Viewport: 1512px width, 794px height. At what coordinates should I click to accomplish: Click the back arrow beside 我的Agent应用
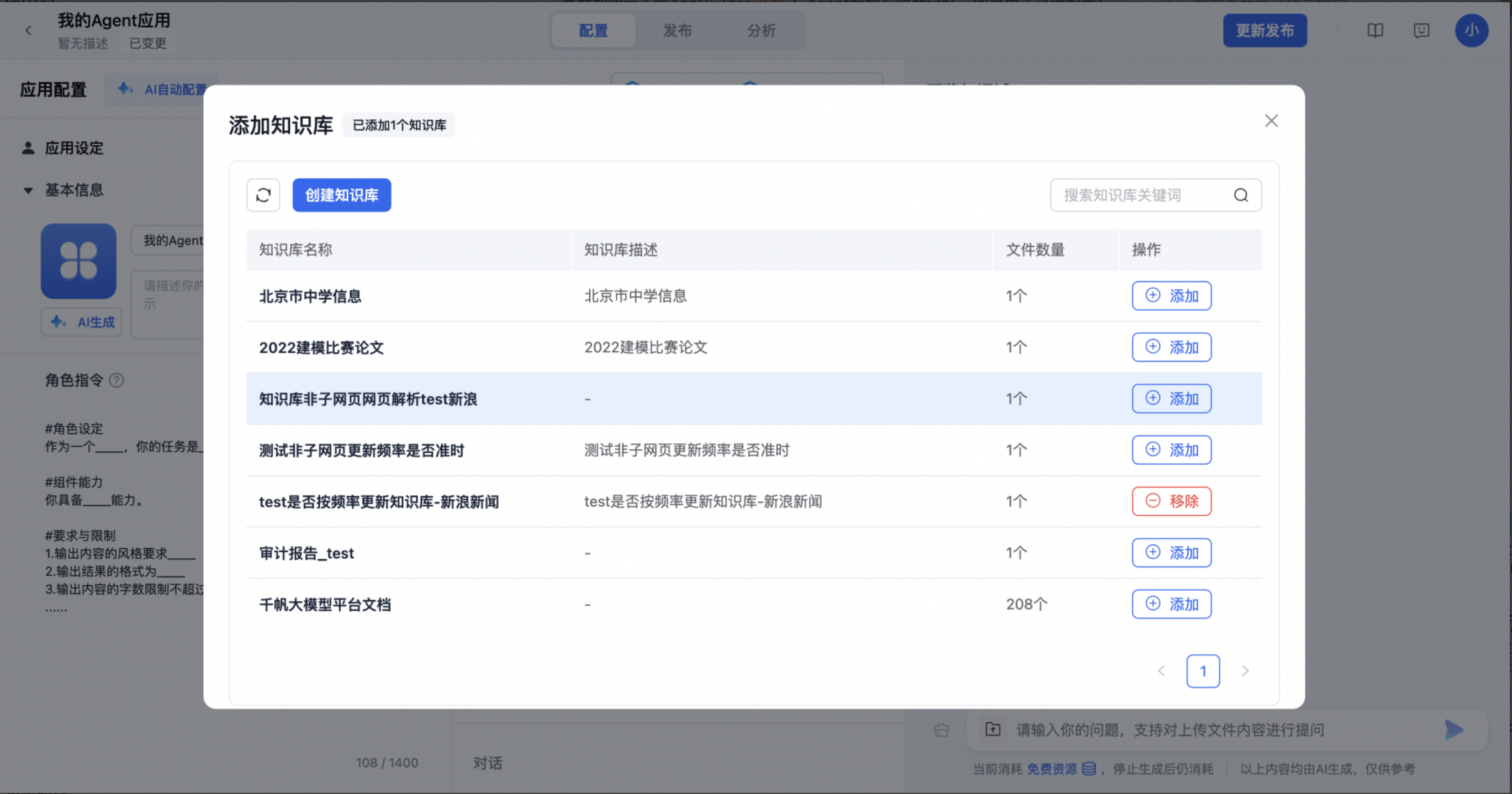[28, 30]
